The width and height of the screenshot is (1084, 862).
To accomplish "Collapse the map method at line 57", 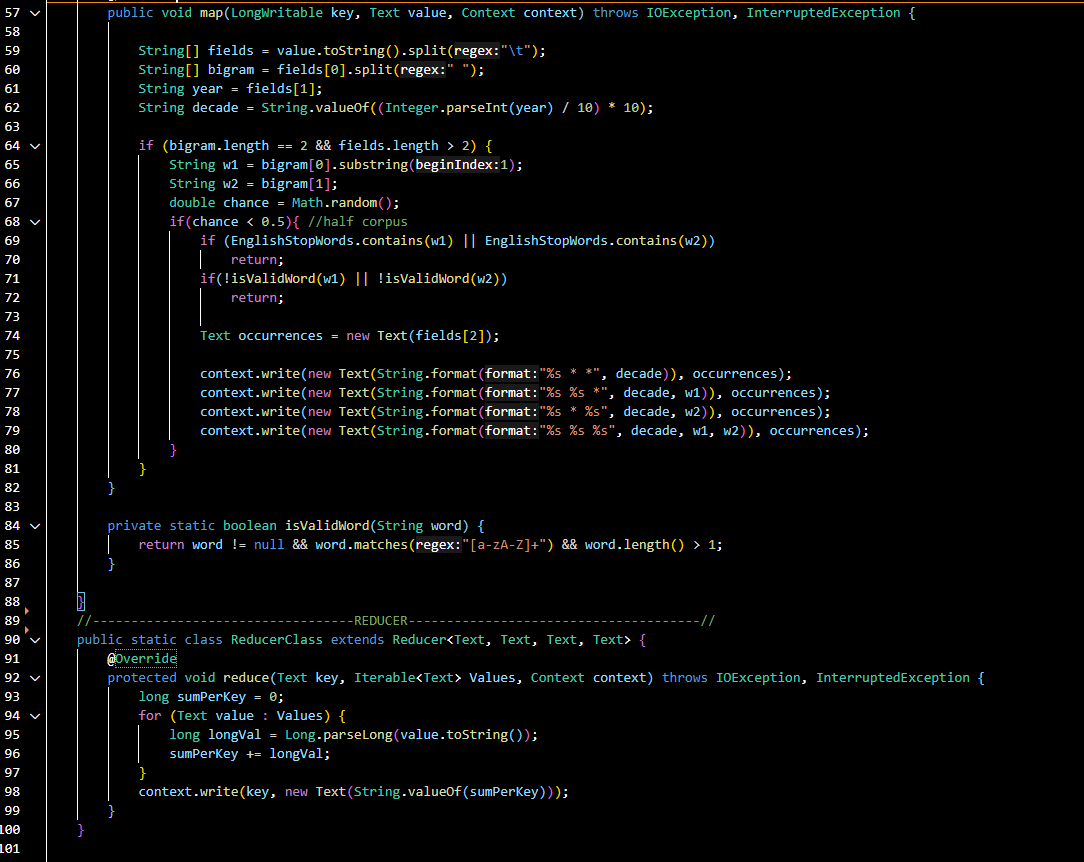I will pos(35,13).
